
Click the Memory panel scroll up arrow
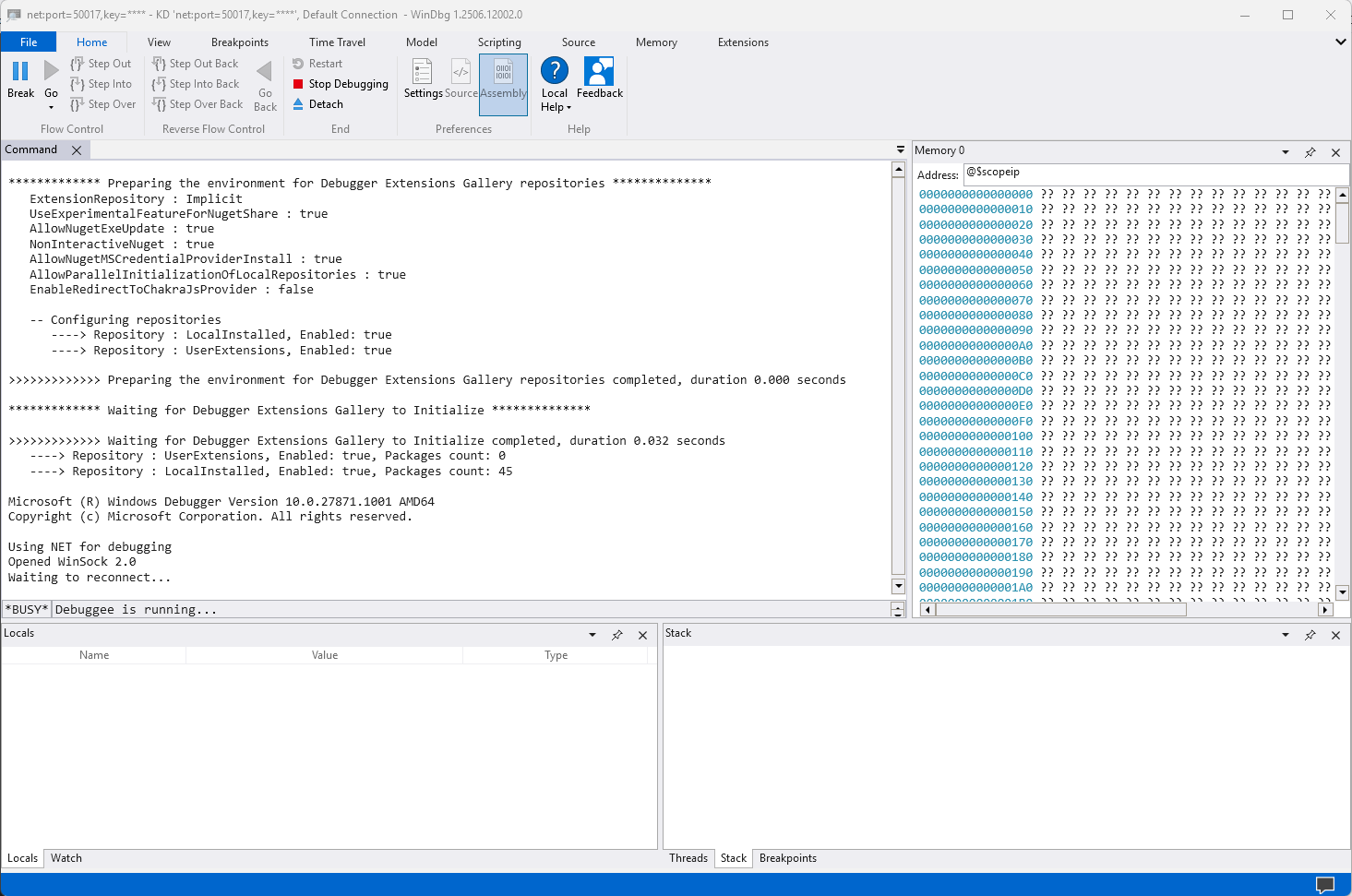[1343, 195]
